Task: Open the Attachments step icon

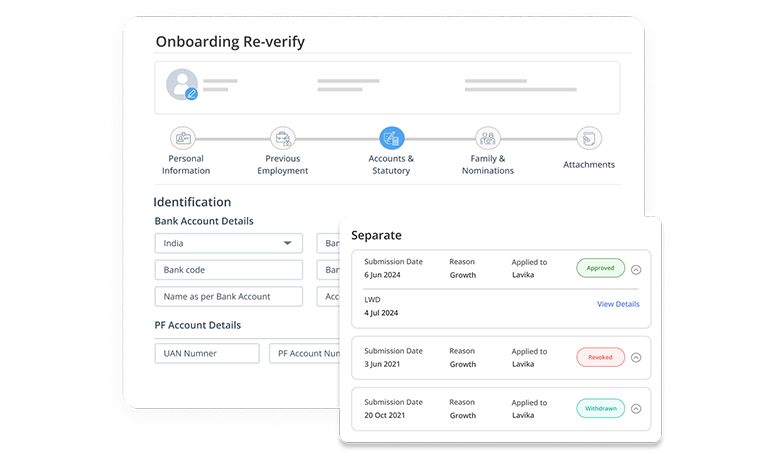Action: click(x=589, y=138)
